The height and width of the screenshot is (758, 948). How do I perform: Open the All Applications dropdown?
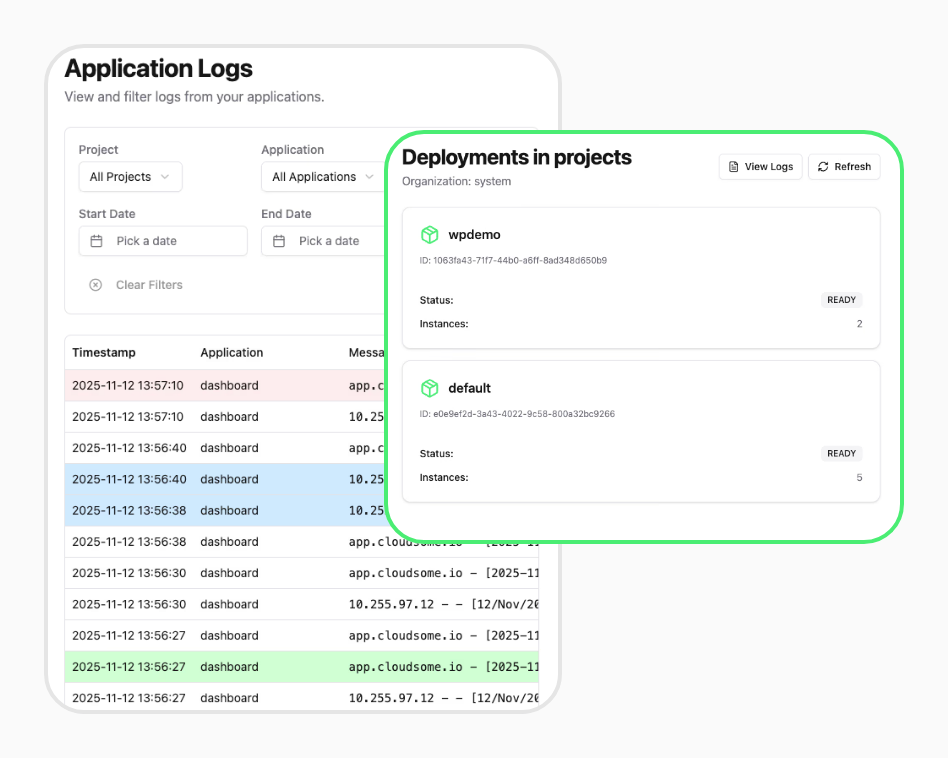pos(323,177)
